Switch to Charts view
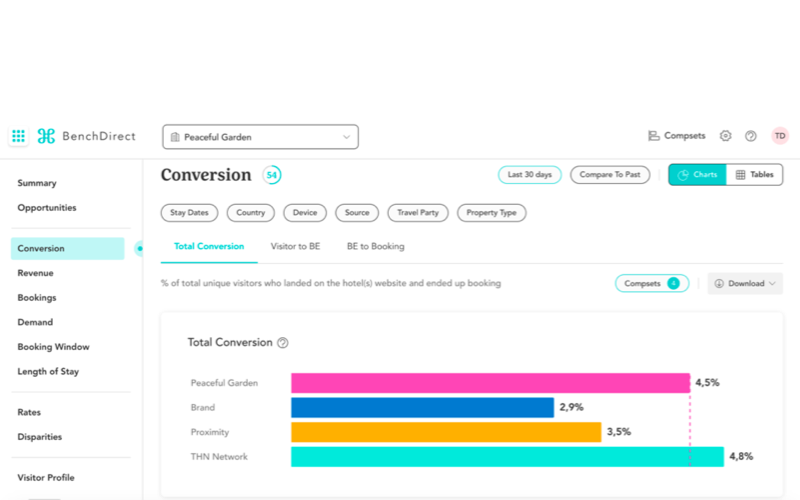 pos(697,175)
